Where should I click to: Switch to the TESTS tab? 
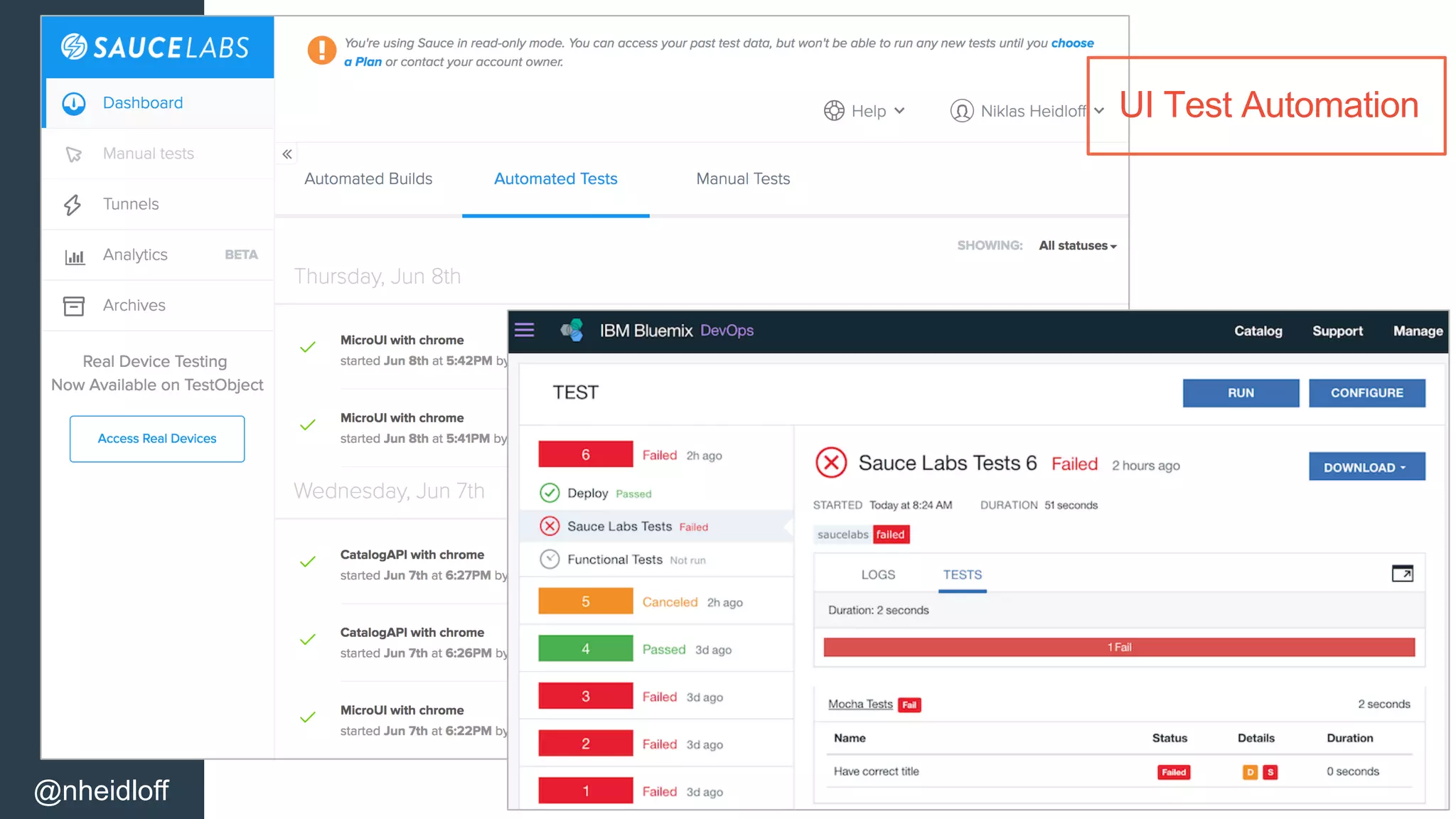[x=963, y=574]
